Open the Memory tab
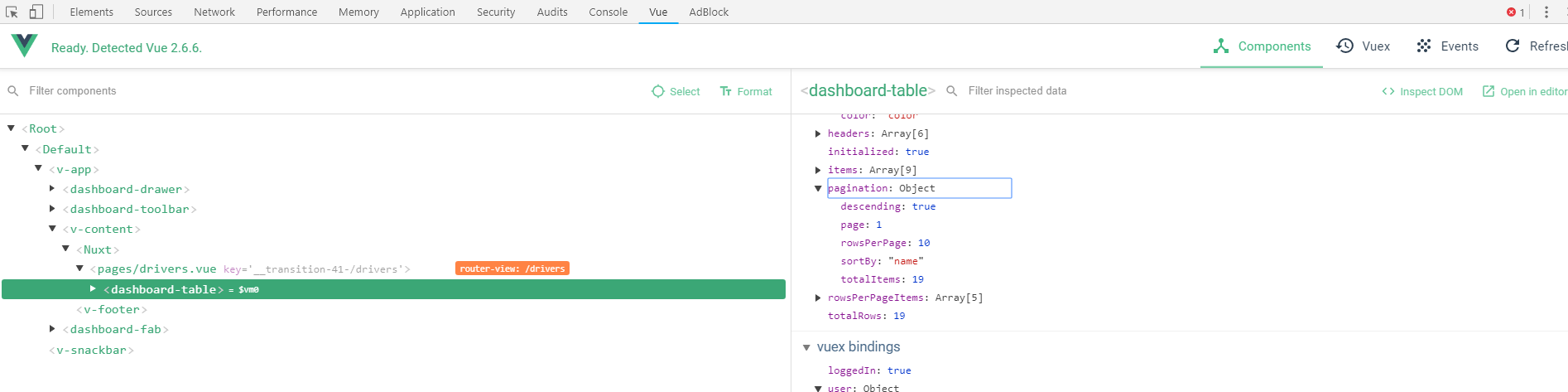The width and height of the screenshot is (1568, 392). [x=359, y=12]
